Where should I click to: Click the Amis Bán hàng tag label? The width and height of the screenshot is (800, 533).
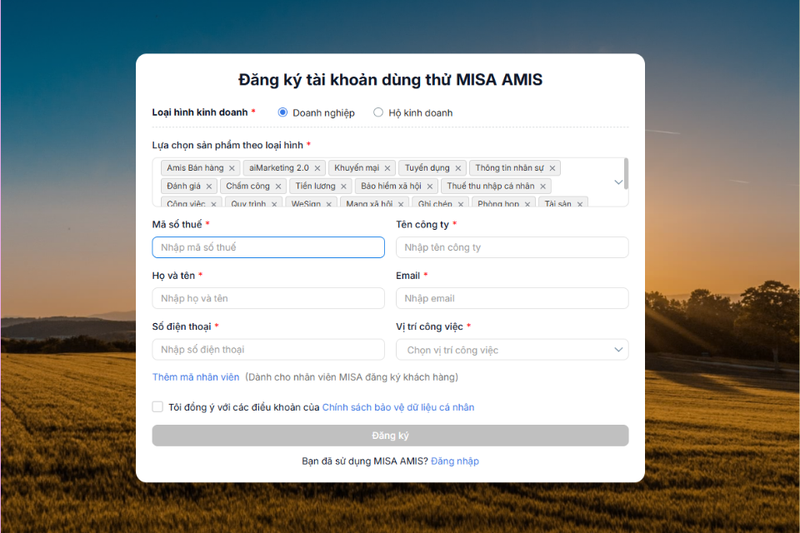point(195,168)
